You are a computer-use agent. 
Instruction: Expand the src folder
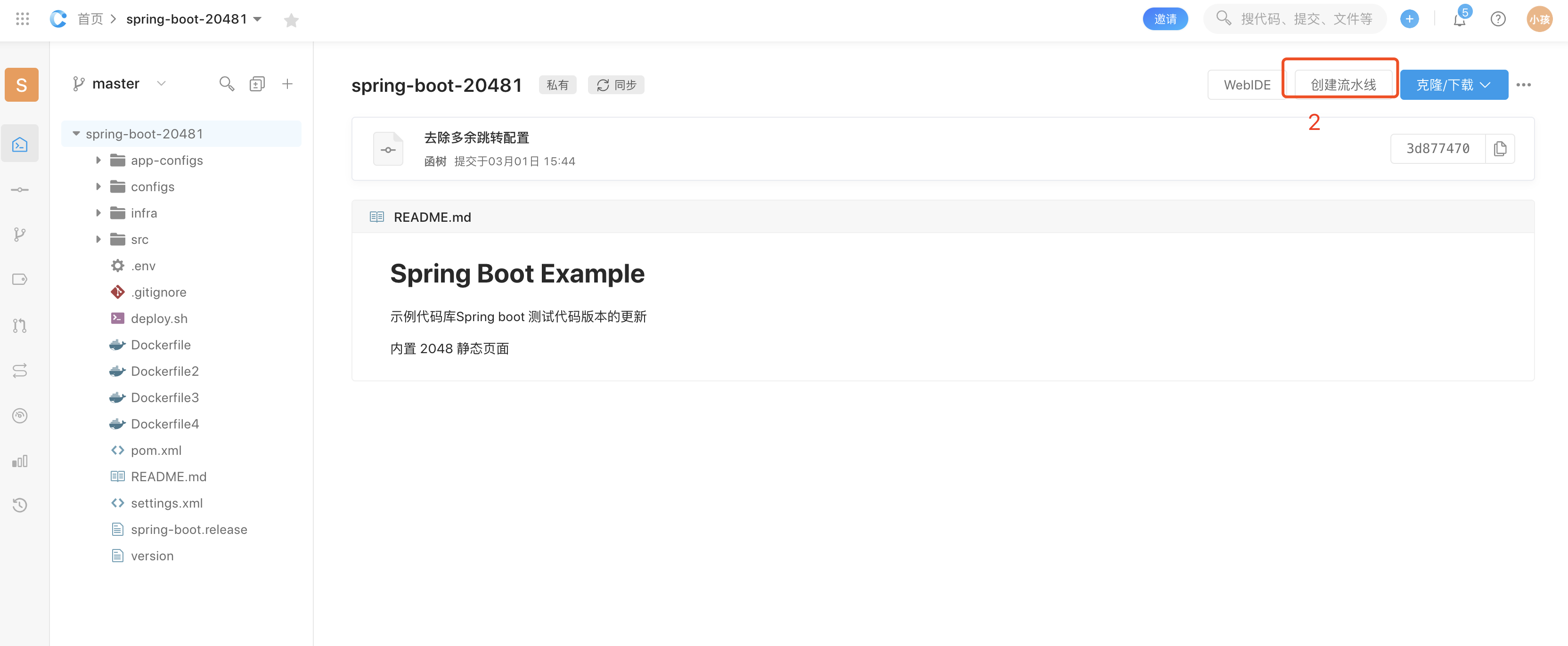click(x=98, y=240)
